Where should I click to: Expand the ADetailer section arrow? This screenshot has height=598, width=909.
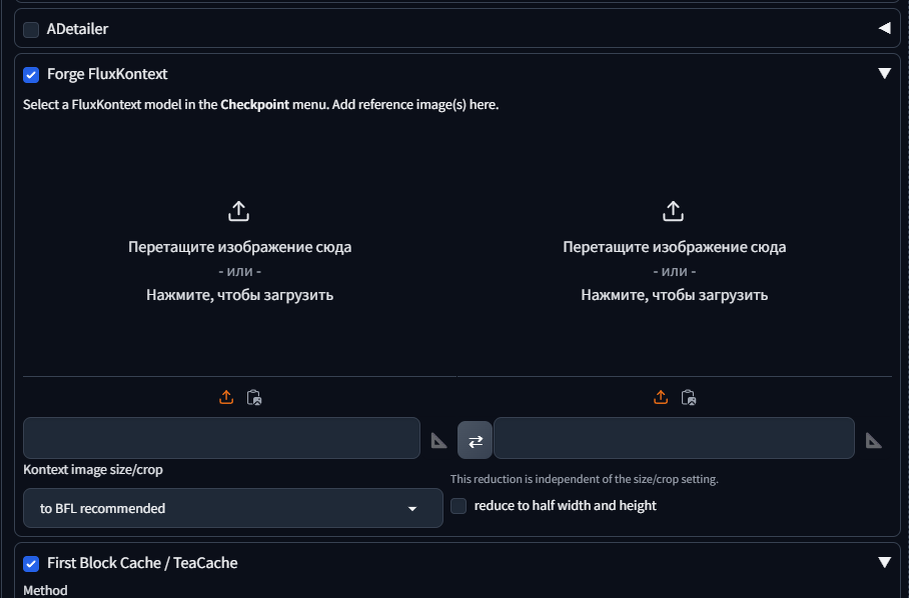click(884, 28)
